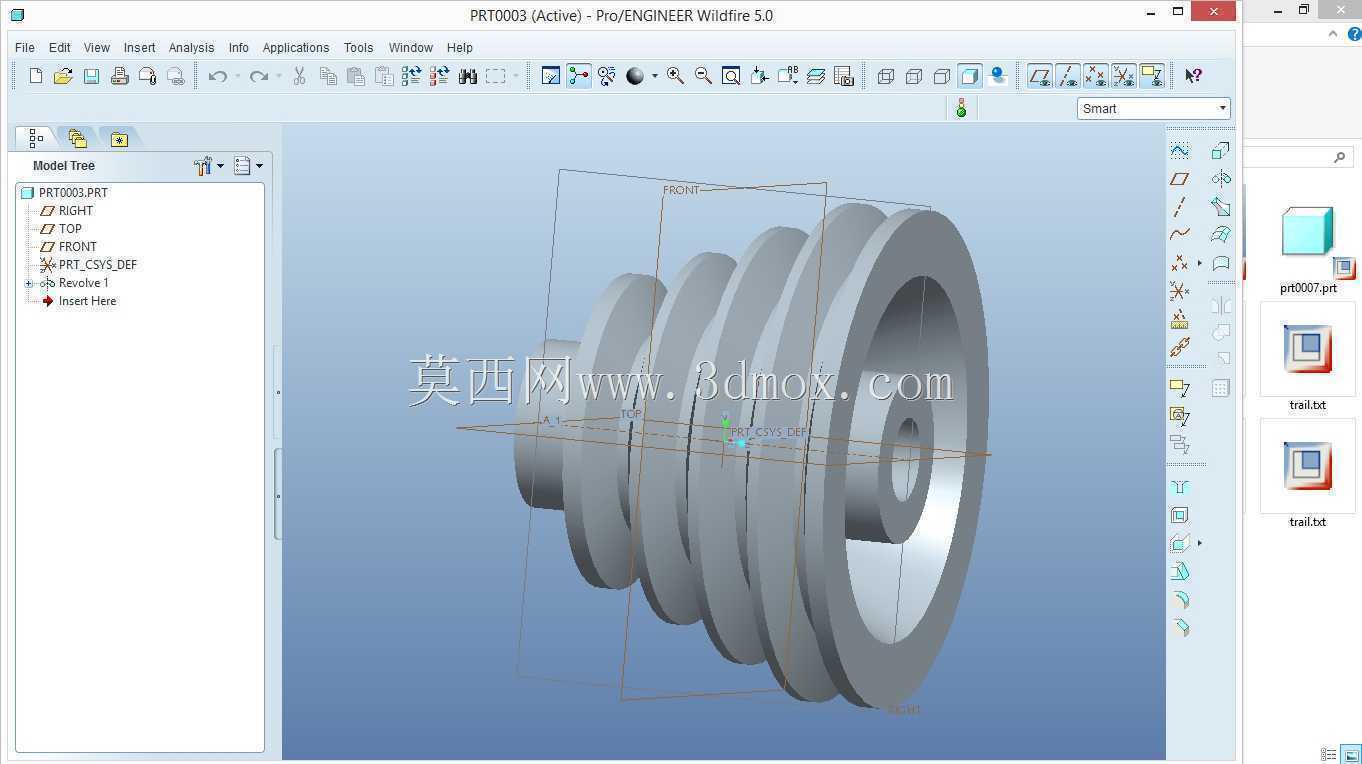This screenshot has width=1362, height=764.
Task: Expand the datum point tool flyout arrow
Action: (x=1199, y=263)
